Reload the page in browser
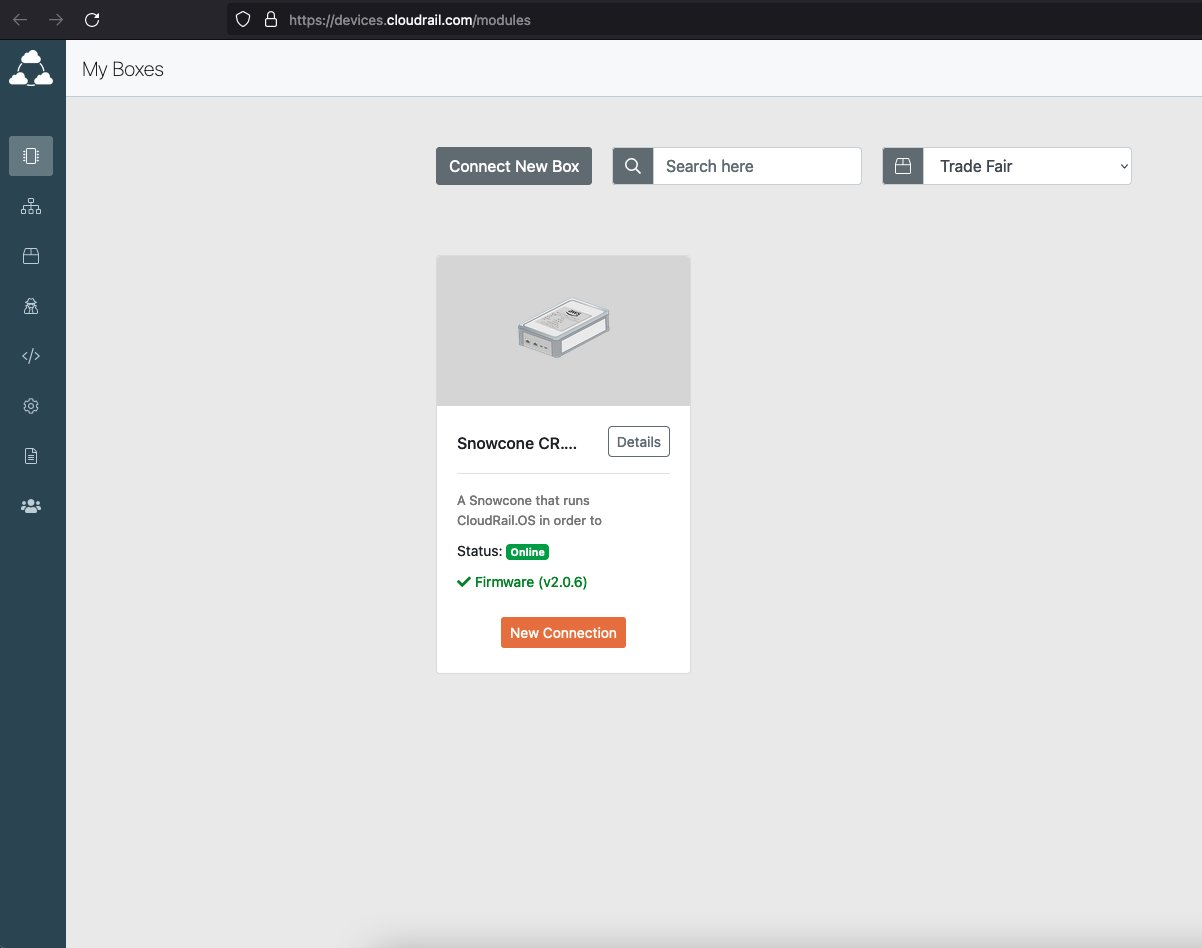 coord(92,19)
